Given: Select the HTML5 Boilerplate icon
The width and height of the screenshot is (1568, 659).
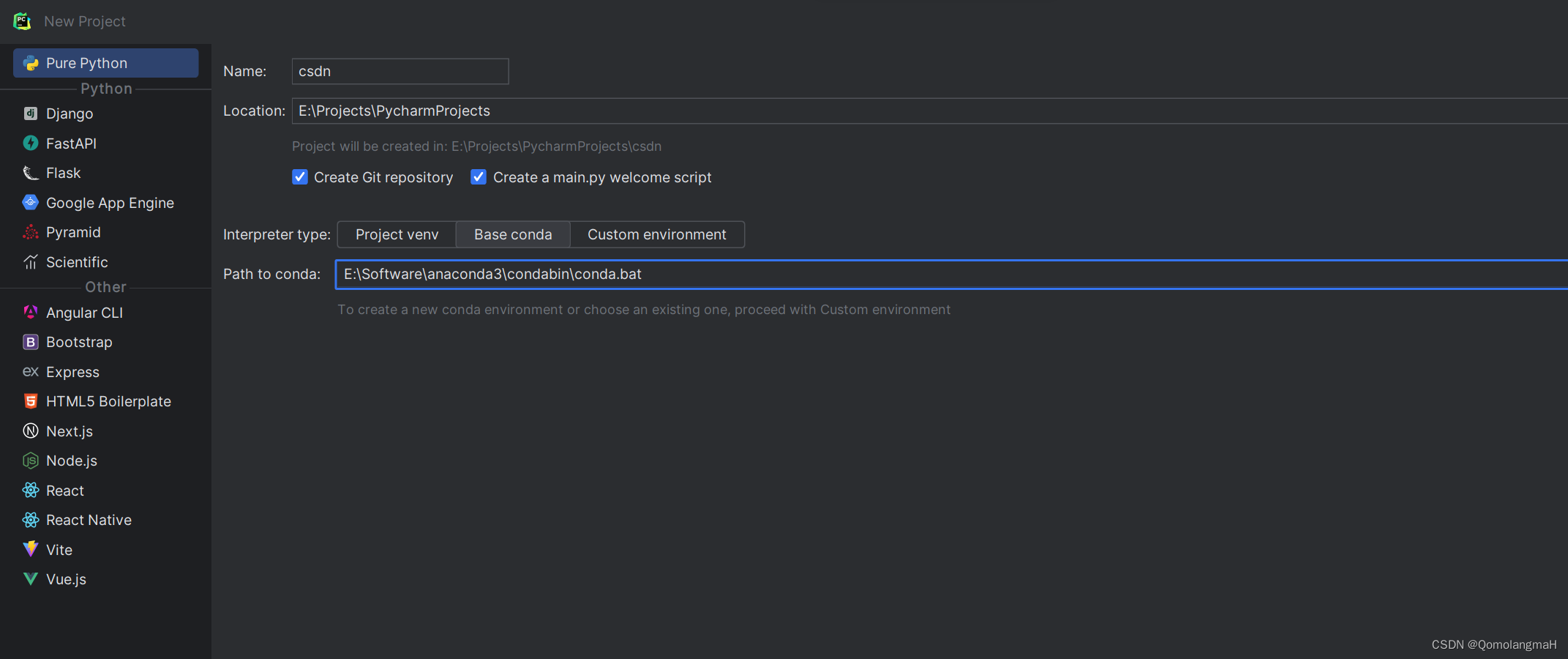Looking at the screenshot, I should [x=31, y=401].
